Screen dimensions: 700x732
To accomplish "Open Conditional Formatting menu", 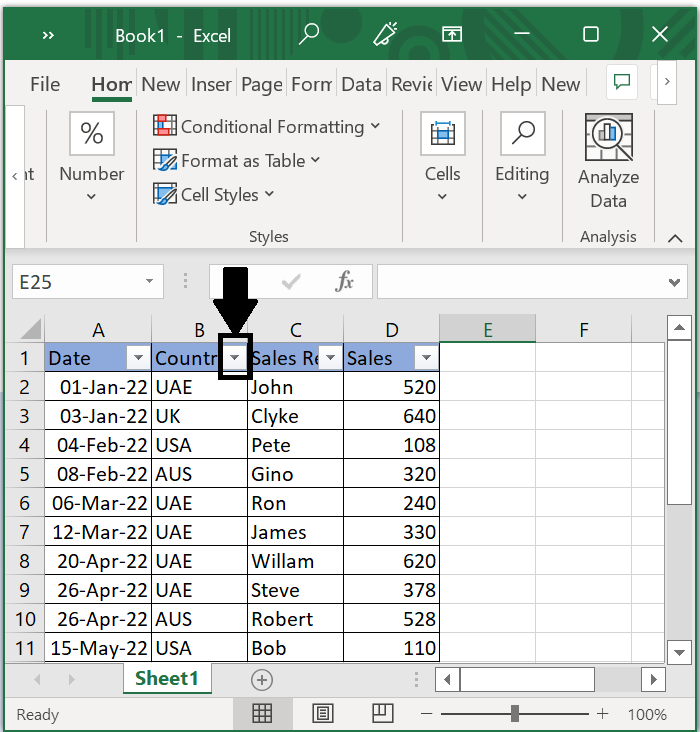I will [x=267, y=127].
